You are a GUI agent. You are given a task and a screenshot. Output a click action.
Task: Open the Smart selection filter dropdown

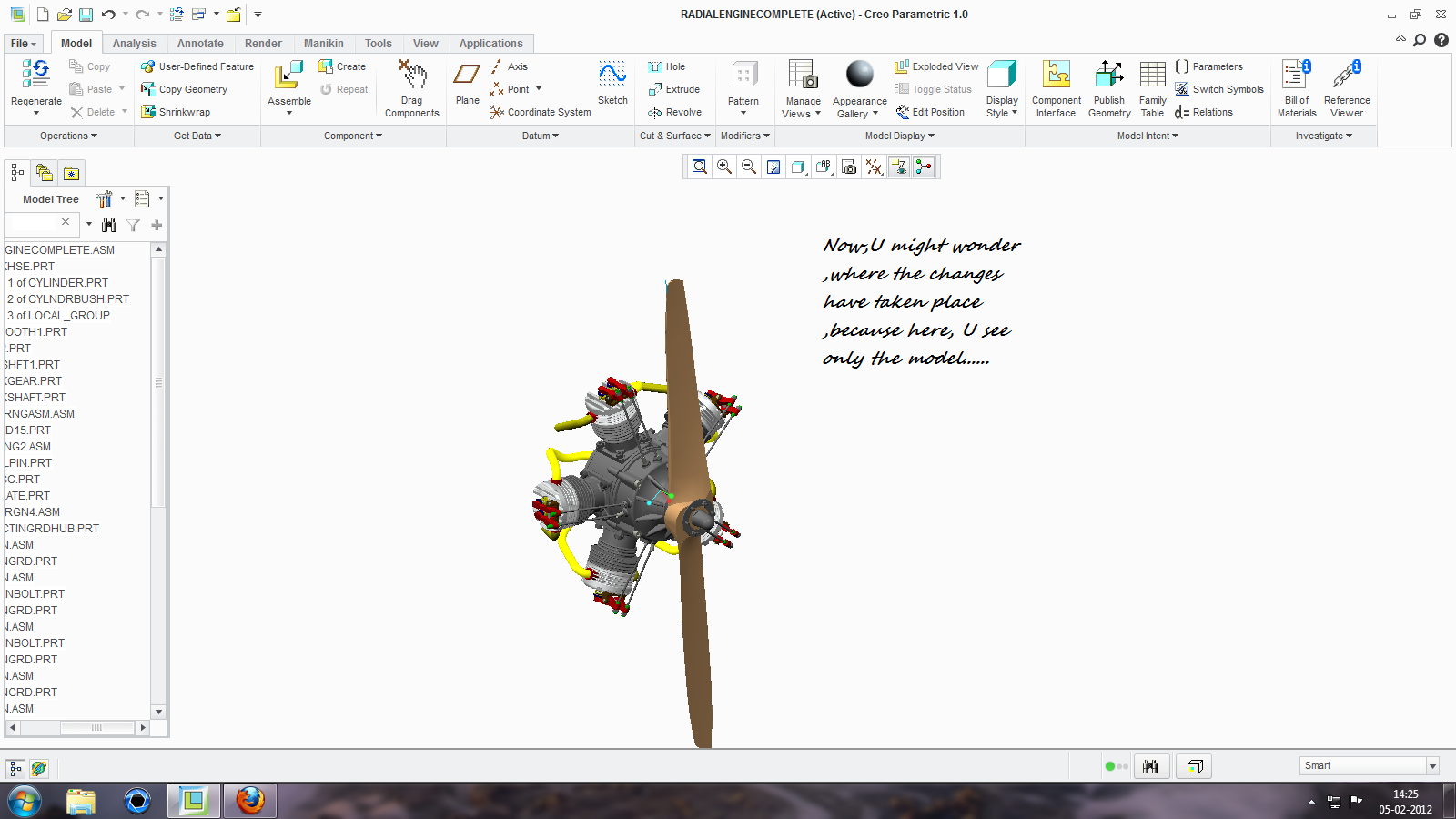click(x=1432, y=766)
